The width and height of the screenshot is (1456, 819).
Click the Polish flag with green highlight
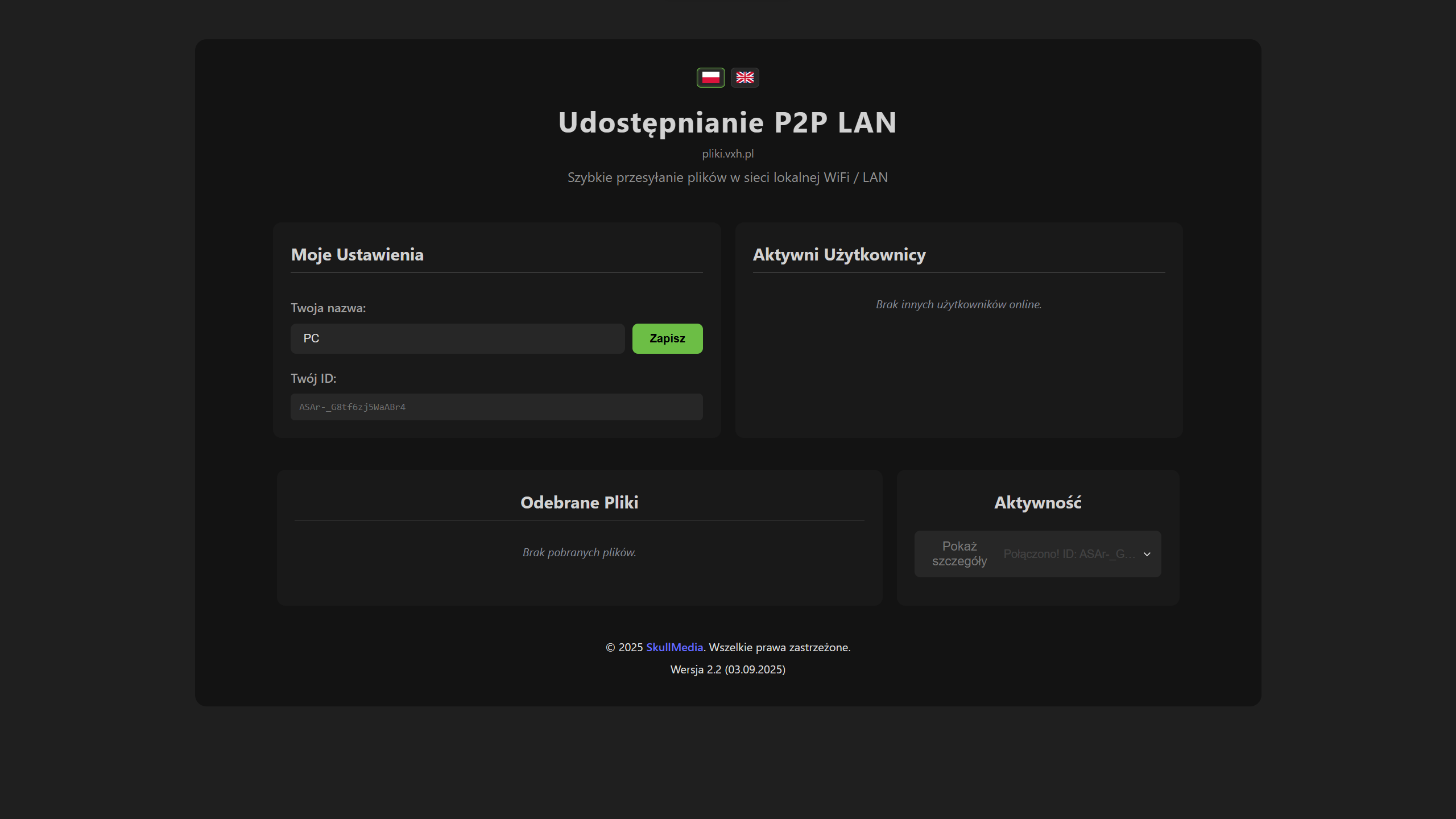coord(711,77)
